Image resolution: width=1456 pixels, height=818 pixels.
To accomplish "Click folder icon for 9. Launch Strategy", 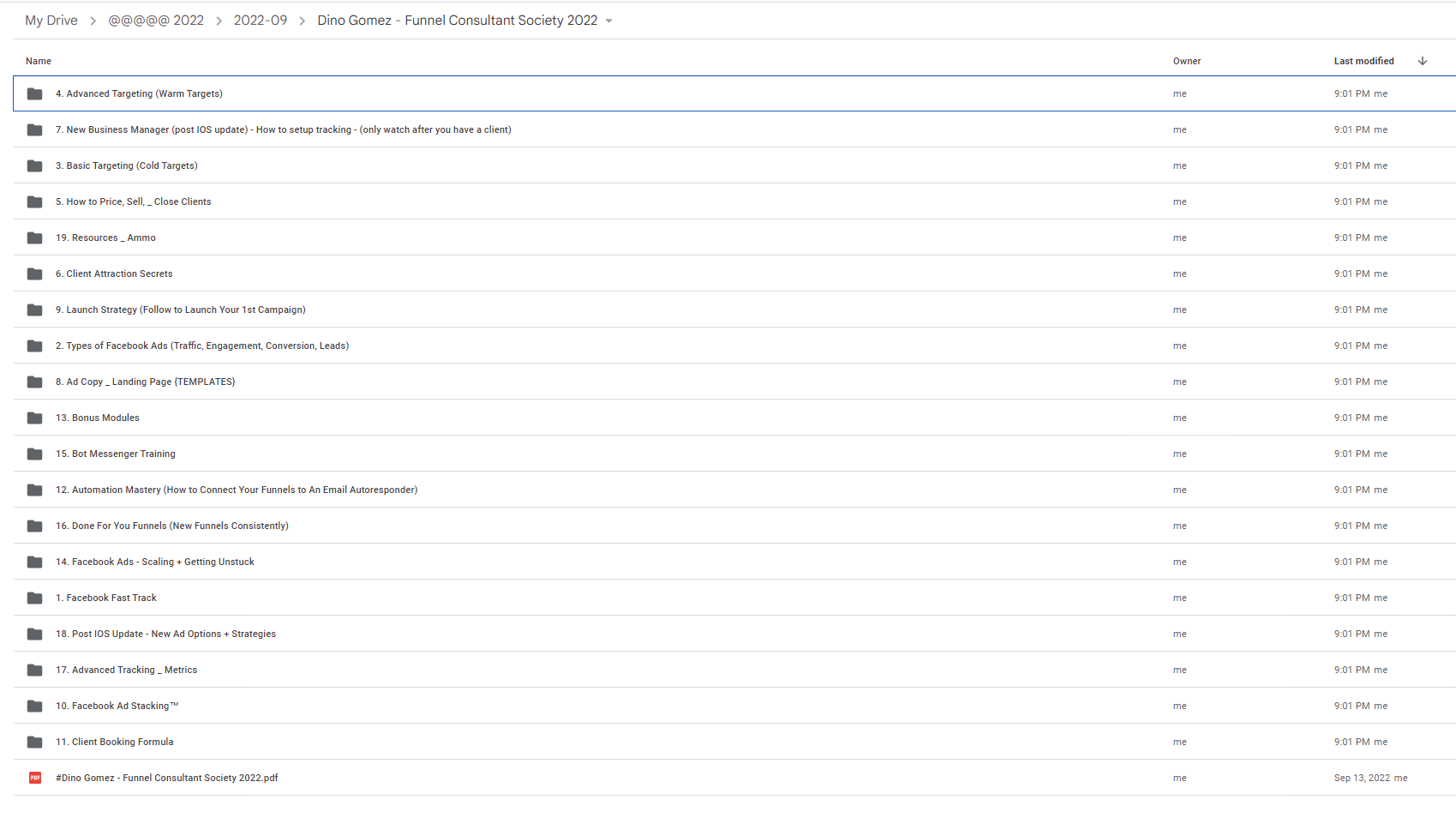I will tap(34, 310).
